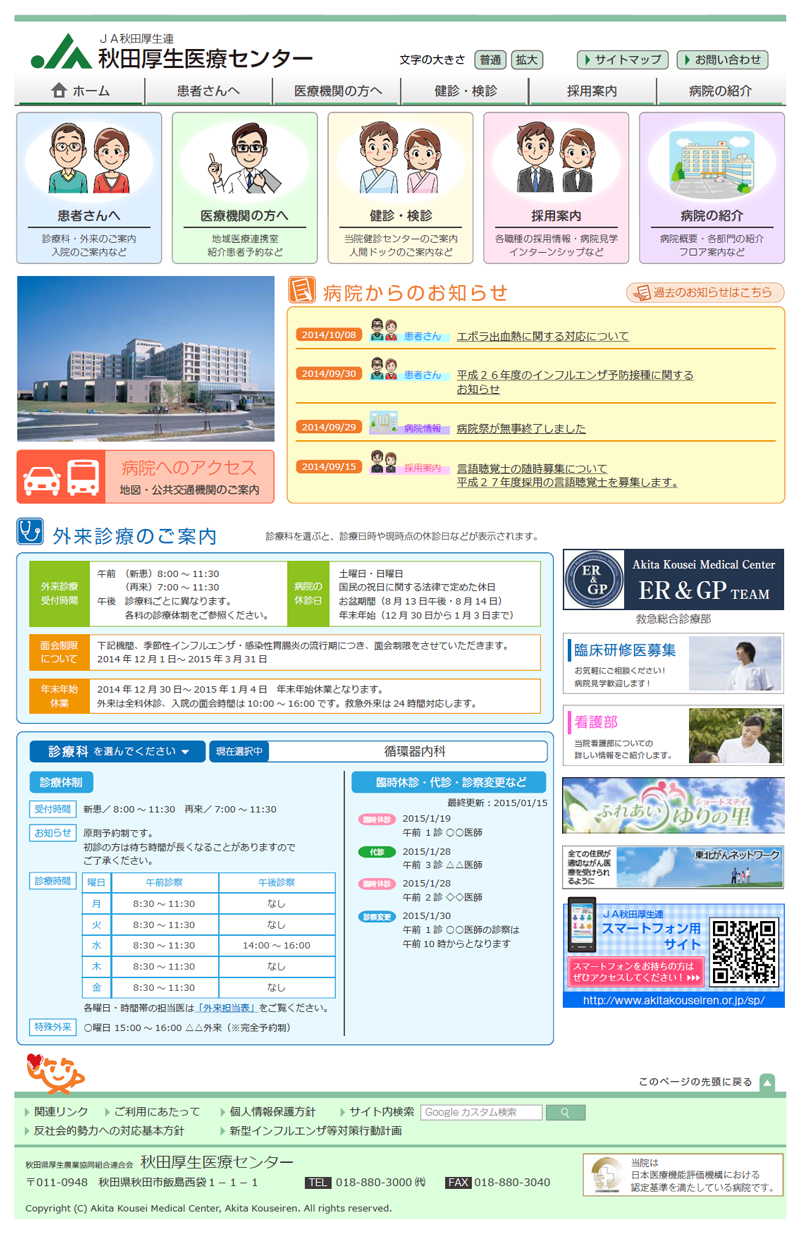Click the 特殊外来 label
800x1233 pixels.
[53, 1027]
